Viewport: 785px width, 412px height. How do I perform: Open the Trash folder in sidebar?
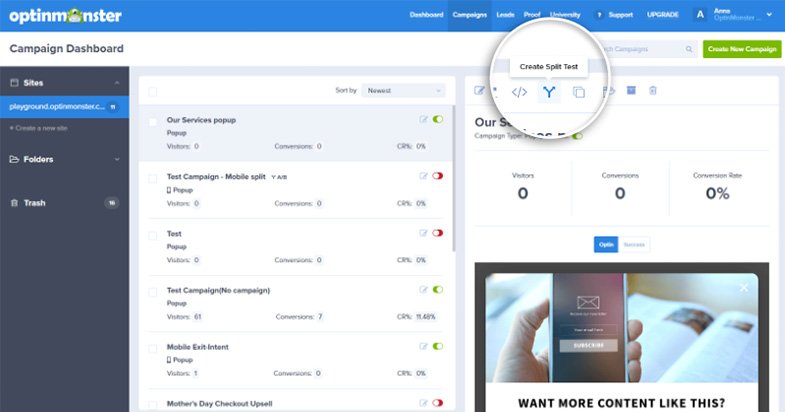[36, 203]
